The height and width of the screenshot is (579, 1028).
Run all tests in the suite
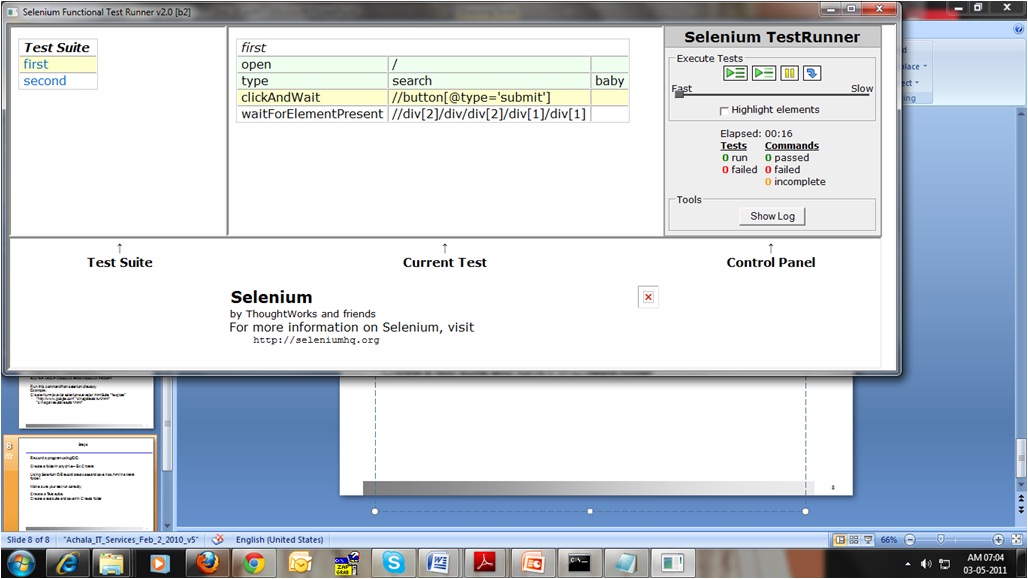tap(735, 73)
